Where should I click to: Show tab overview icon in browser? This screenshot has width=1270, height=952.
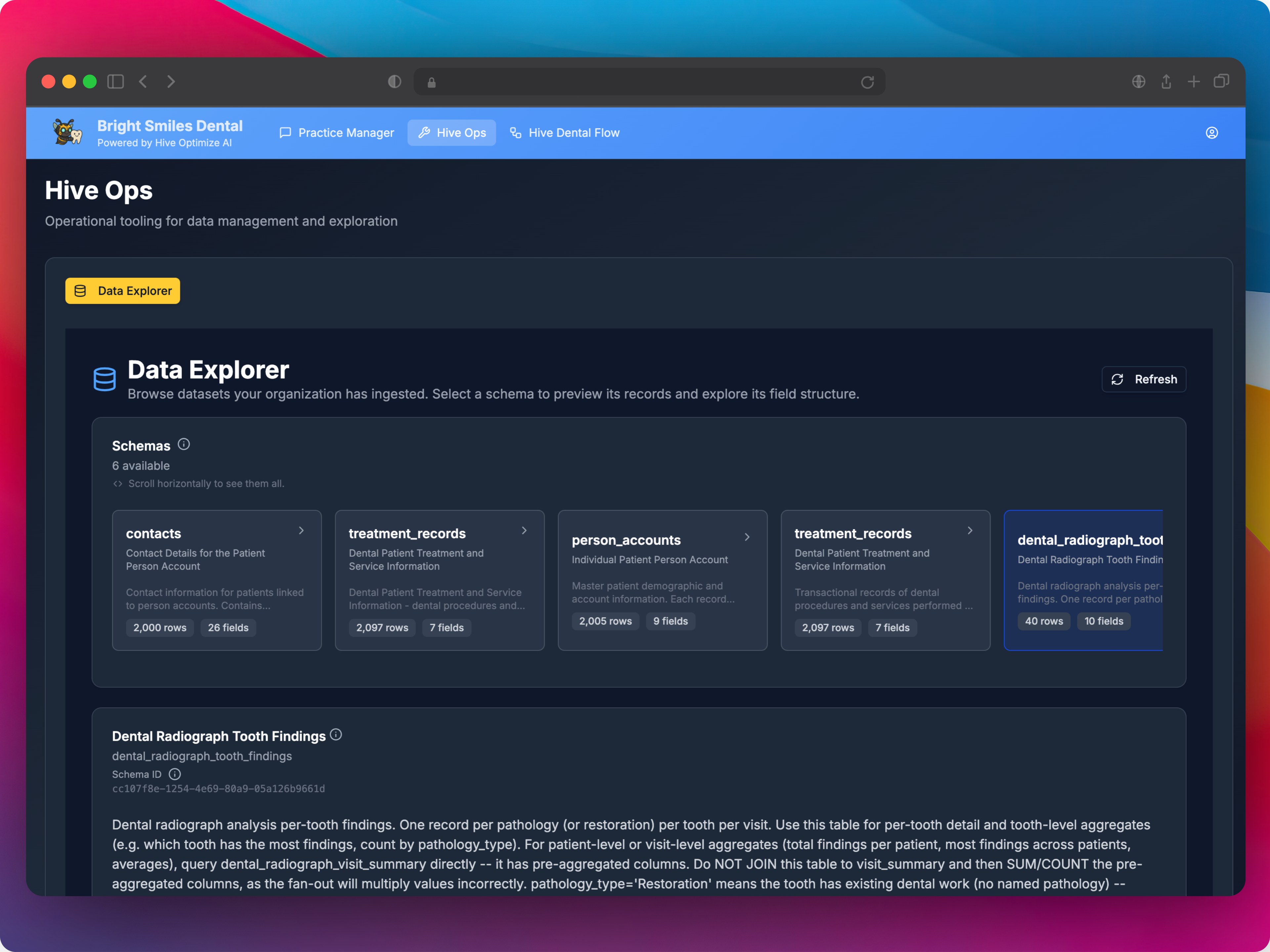tap(1221, 82)
